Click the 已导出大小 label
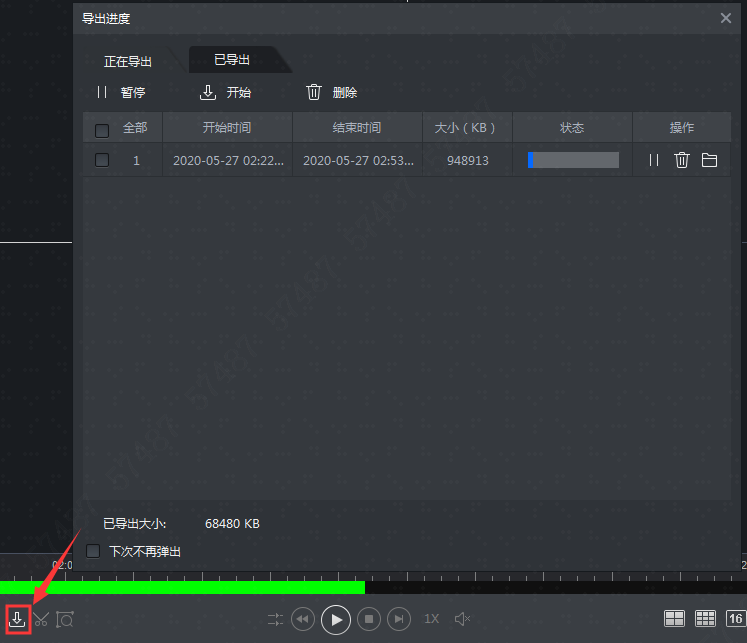The image size is (747, 643). pyautogui.click(x=134, y=523)
